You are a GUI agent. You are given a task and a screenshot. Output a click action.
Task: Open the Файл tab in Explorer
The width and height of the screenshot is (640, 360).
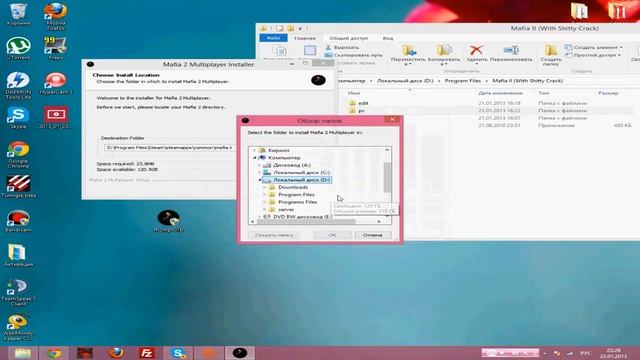click(x=273, y=38)
